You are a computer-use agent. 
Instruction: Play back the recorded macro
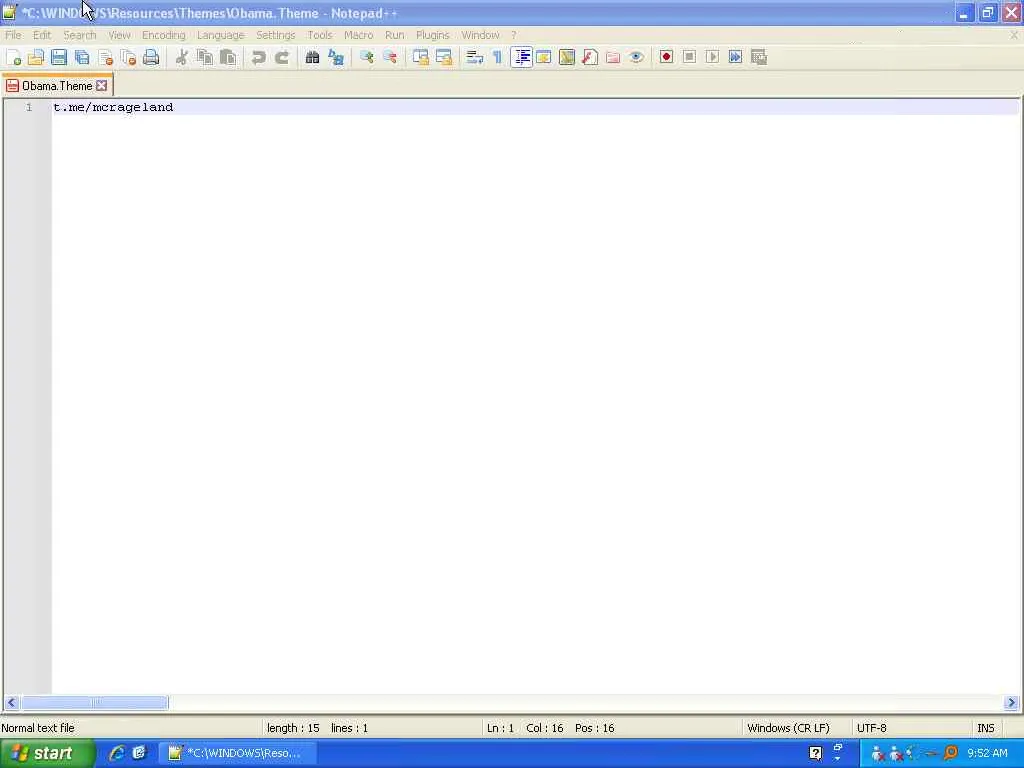click(x=712, y=57)
